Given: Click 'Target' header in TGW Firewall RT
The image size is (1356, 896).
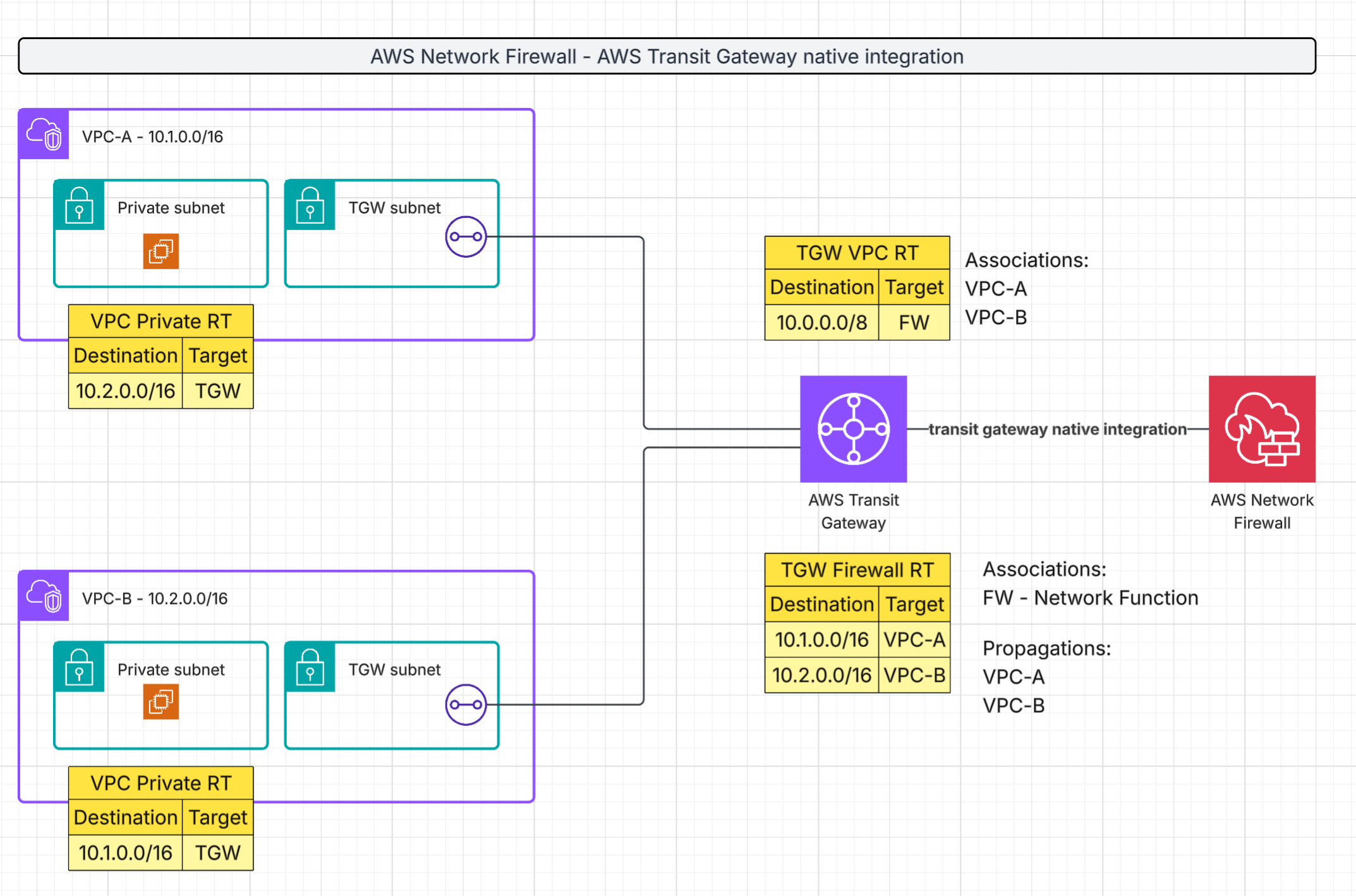Looking at the screenshot, I should click(x=914, y=605).
